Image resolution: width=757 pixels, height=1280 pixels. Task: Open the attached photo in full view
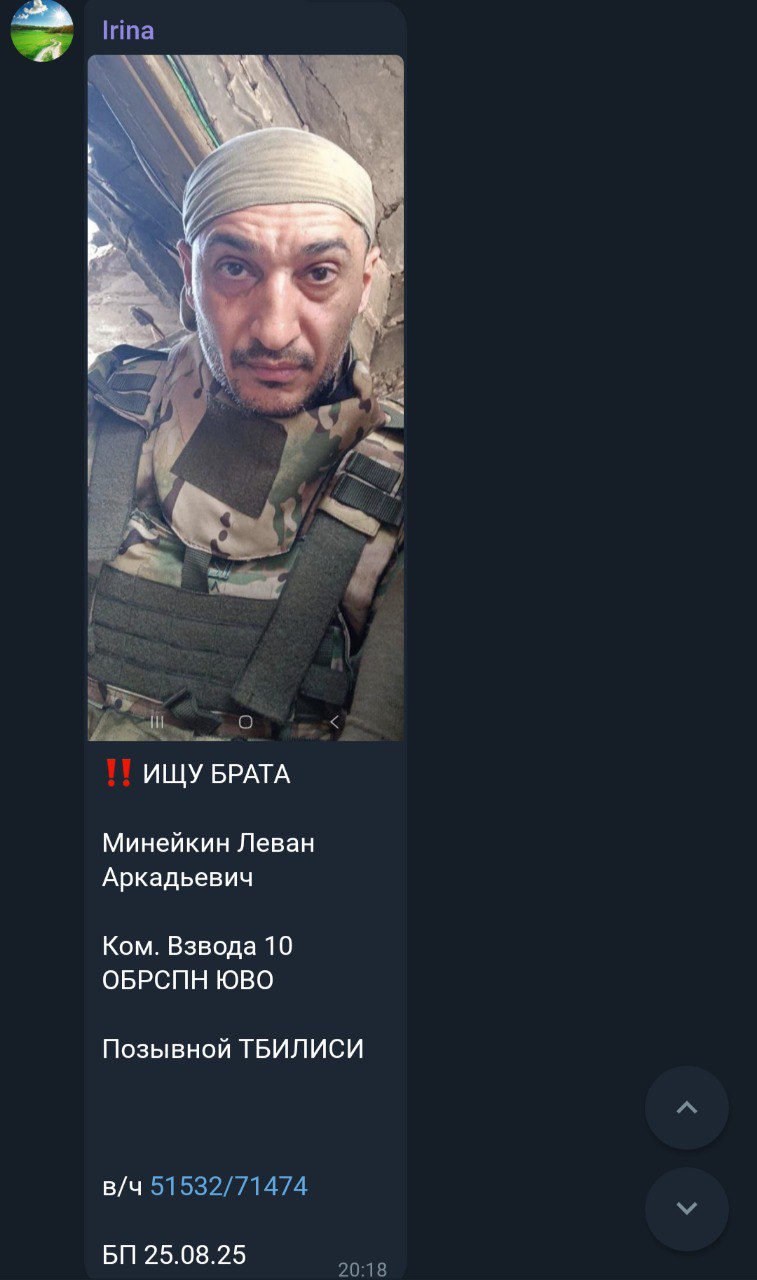pyautogui.click(x=246, y=398)
